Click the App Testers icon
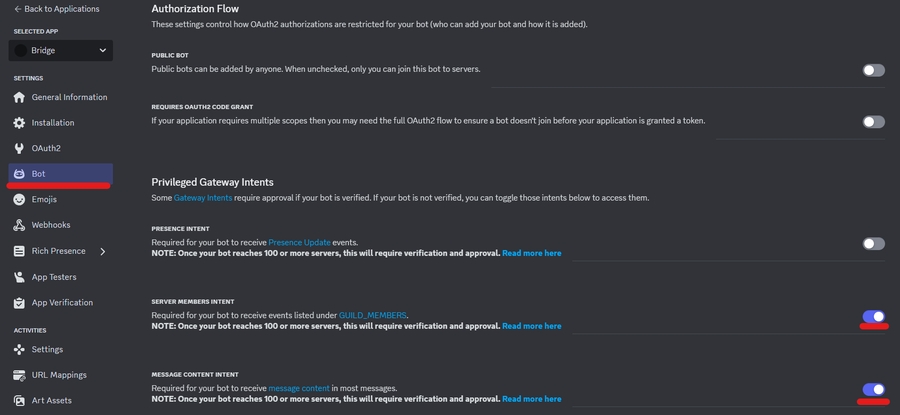The width and height of the screenshot is (900, 415). [19, 277]
